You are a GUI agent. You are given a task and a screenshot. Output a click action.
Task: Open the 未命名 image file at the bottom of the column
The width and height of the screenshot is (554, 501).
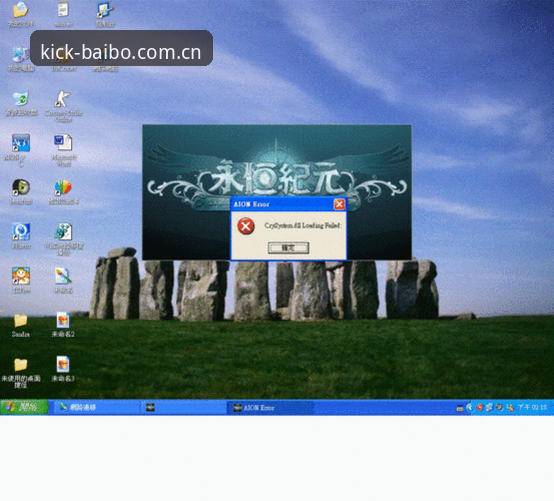point(63,369)
